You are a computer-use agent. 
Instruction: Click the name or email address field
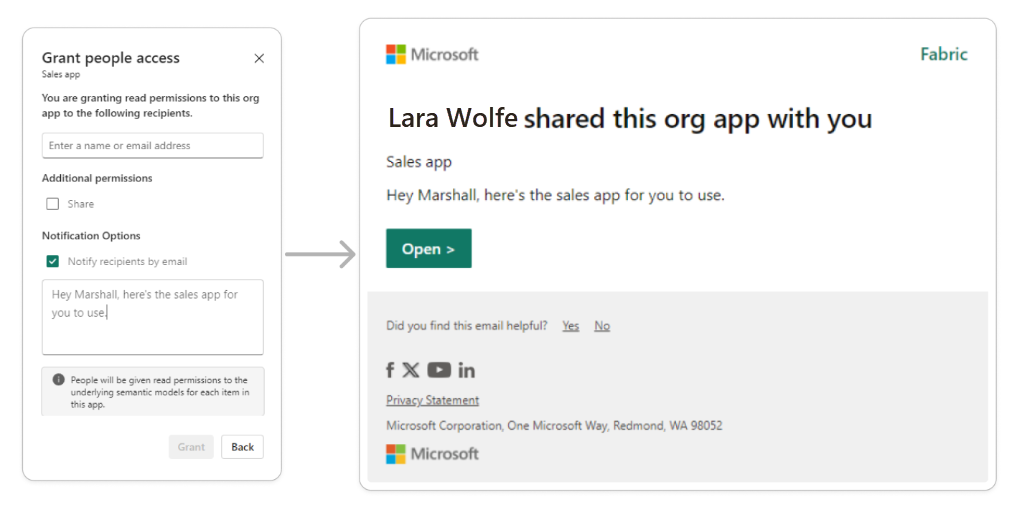(x=152, y=146)
